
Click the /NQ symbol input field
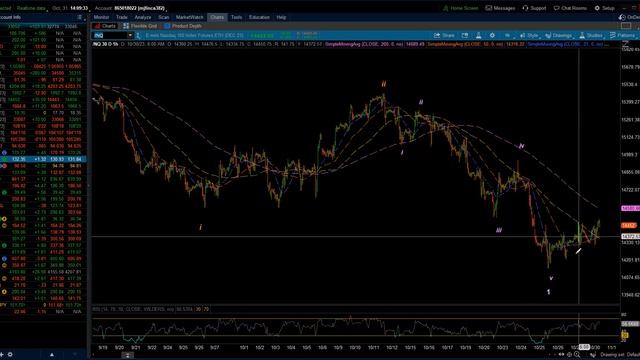[x=110, y=36]
